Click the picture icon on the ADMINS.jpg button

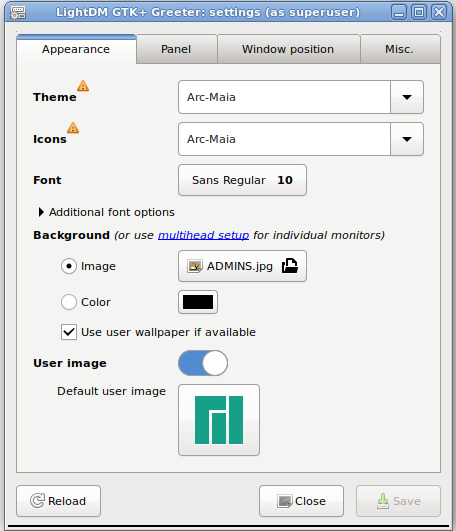click(x=195, y=266)
